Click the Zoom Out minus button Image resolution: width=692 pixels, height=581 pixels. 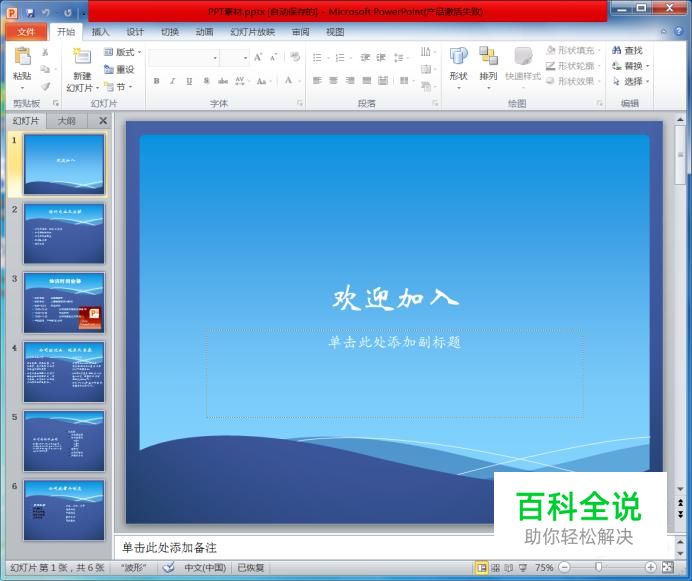click(564, 567)
